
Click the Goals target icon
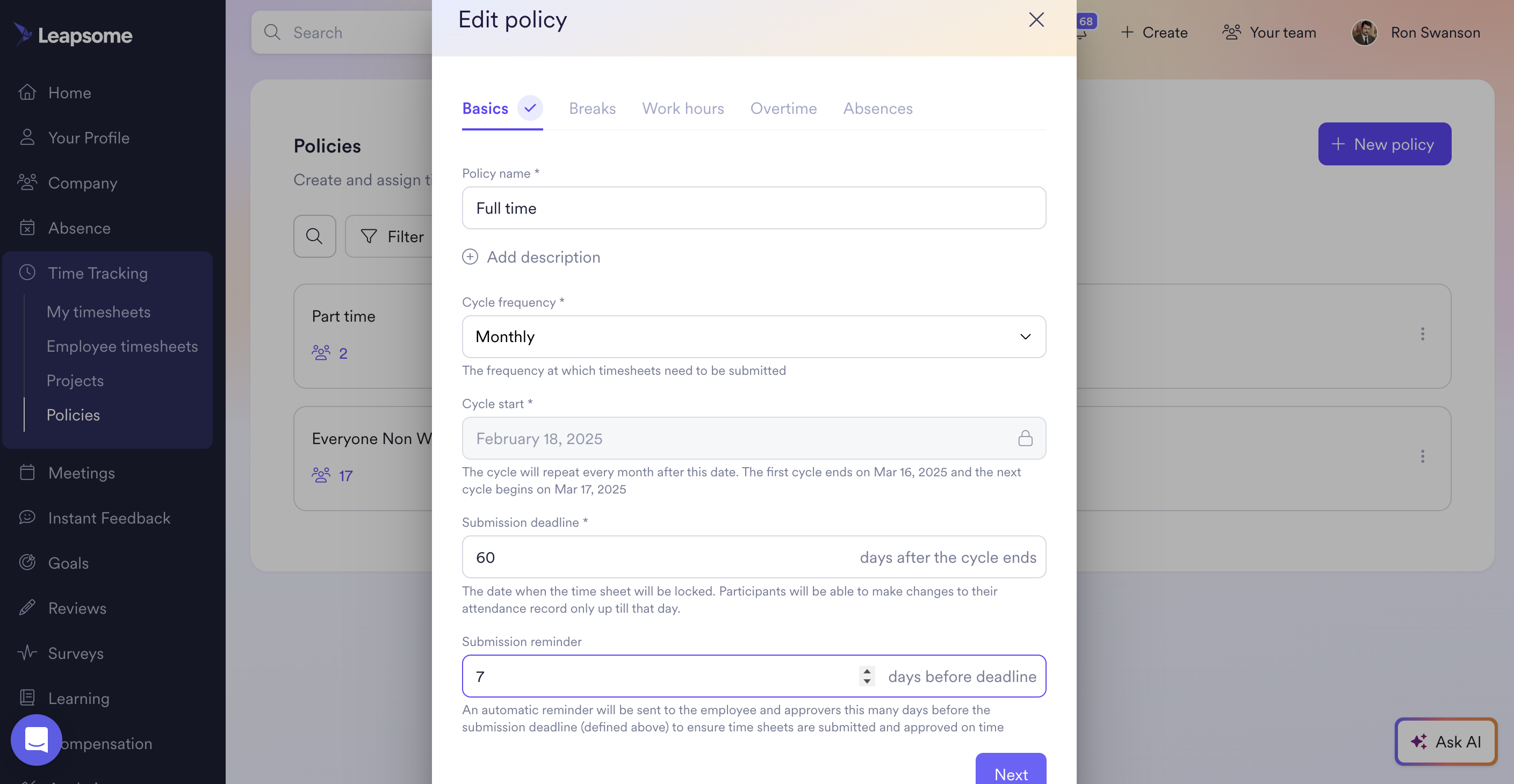[27, 563]
